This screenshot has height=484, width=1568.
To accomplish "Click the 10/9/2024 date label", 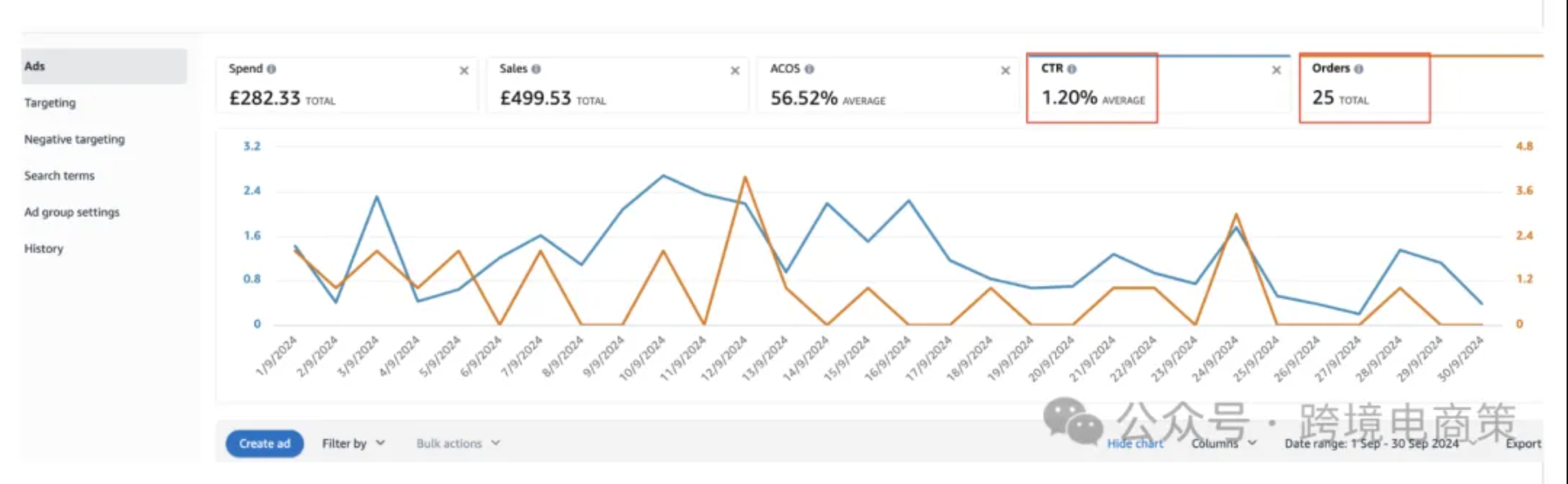I will (642, 358).
